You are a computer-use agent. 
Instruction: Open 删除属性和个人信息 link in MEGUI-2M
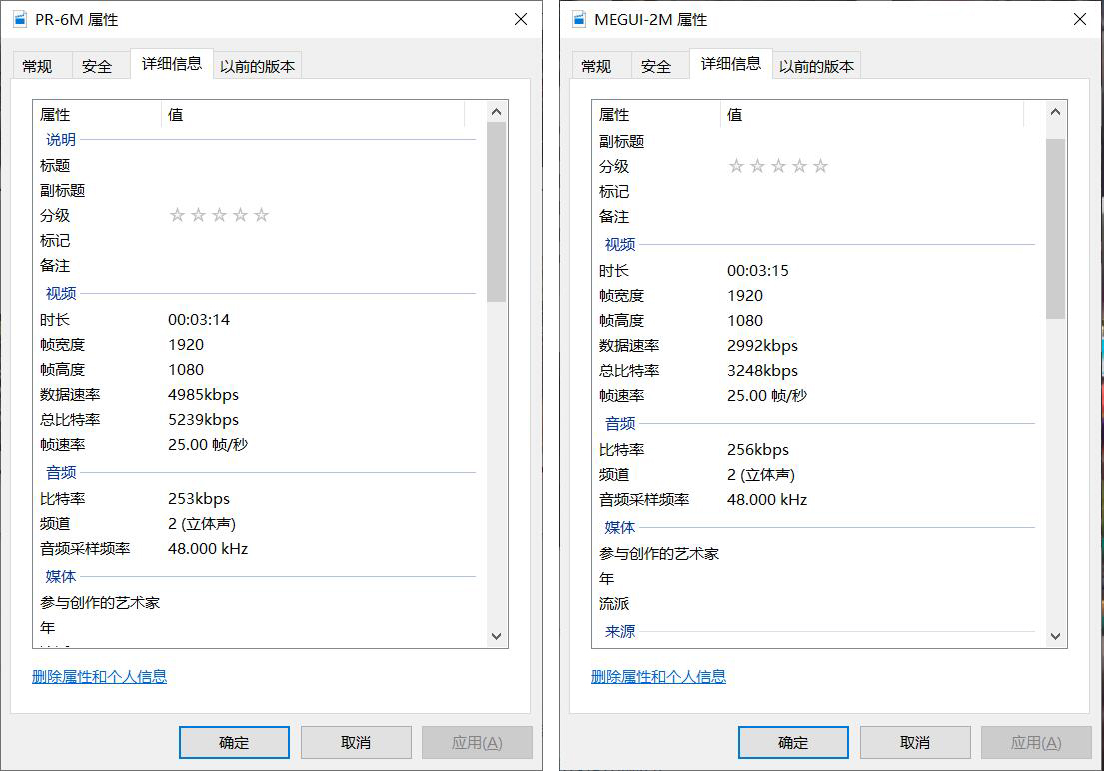point(659,677)
